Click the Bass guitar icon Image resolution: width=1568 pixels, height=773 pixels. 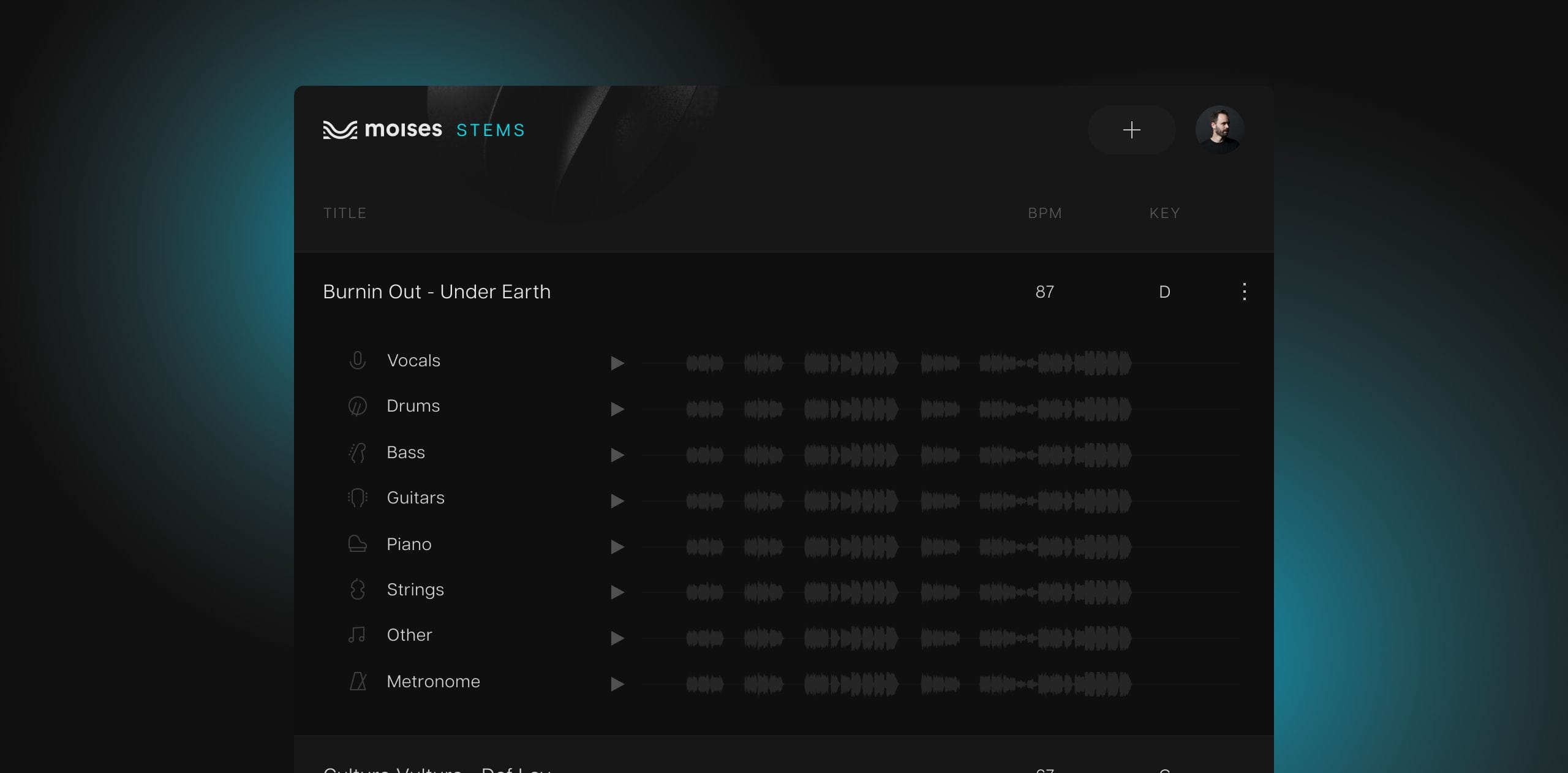click(x=358, y=453)
